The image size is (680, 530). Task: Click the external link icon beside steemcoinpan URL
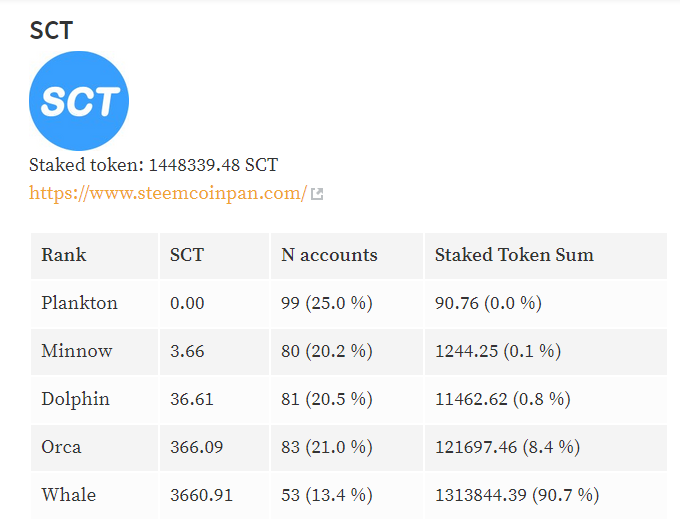click(317, 194)
